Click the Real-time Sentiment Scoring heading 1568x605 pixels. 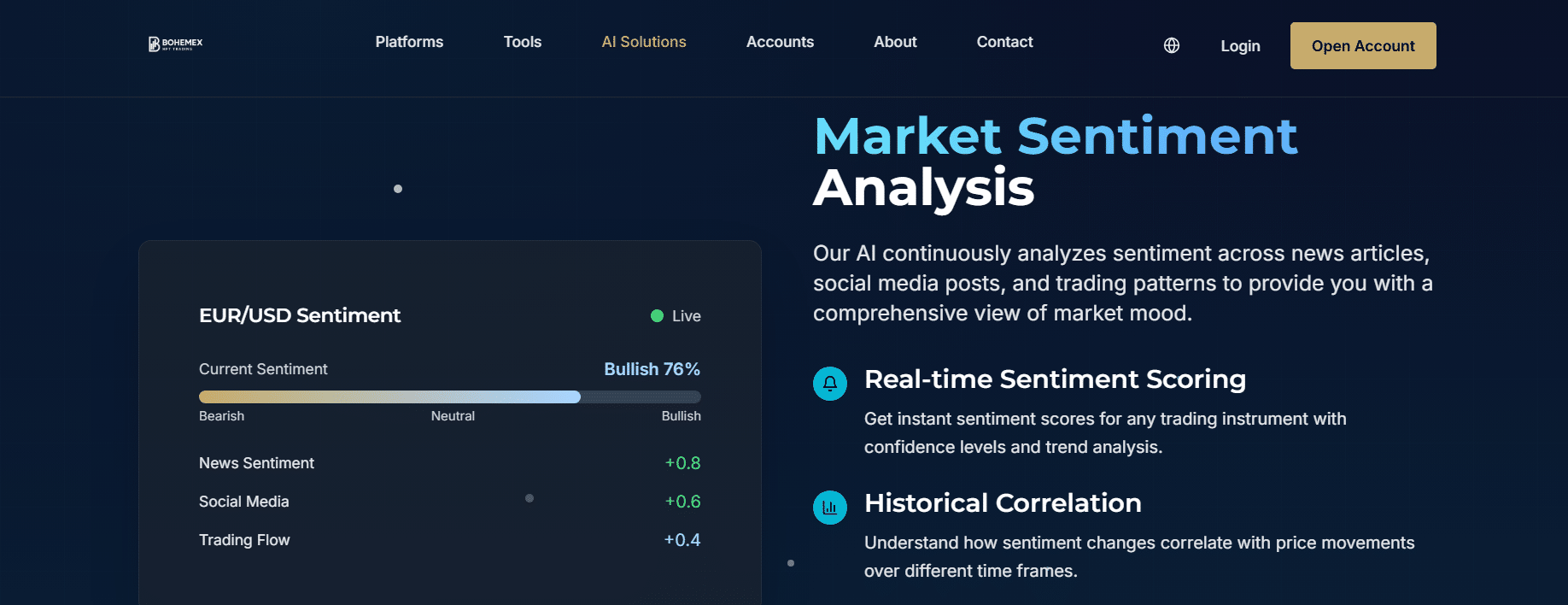[x=1055, y=379]
